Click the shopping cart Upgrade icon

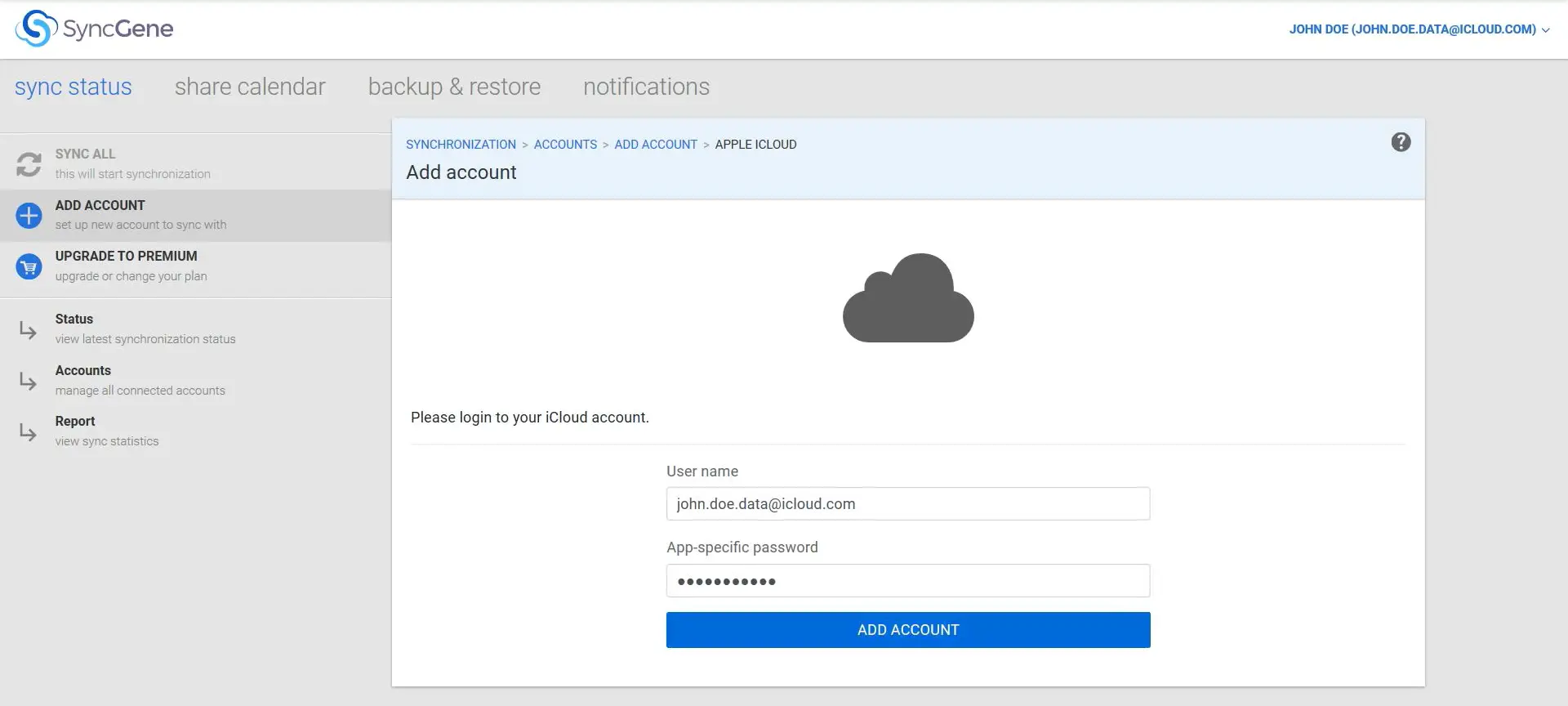tap(29, 266)
